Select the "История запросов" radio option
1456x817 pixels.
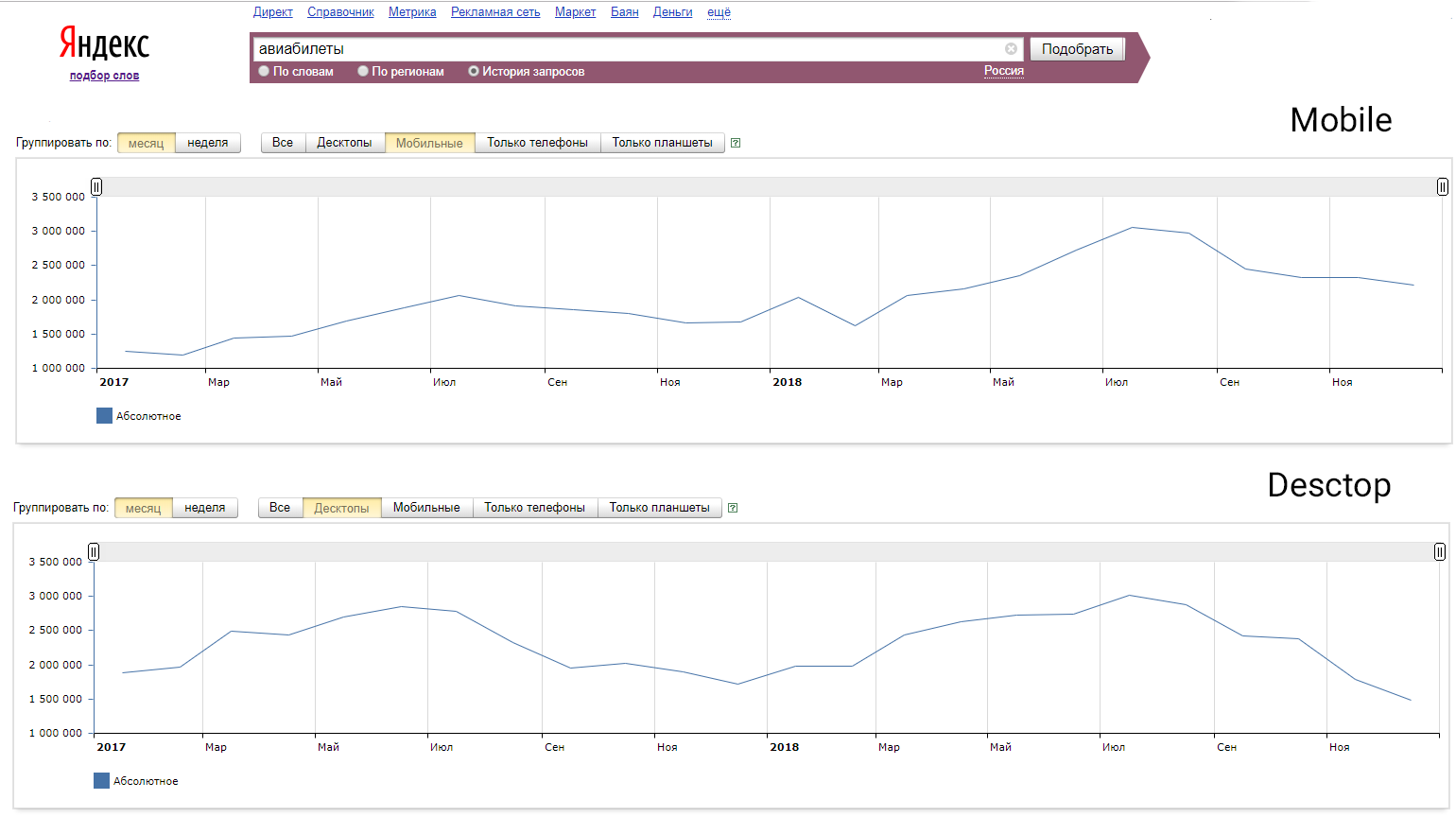click(x=474, y=72)
